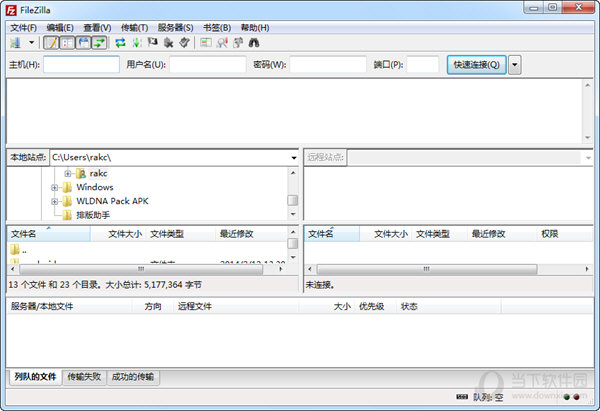Open the 查看(V) menu
The image size is (600, 411).
(97, 28)
